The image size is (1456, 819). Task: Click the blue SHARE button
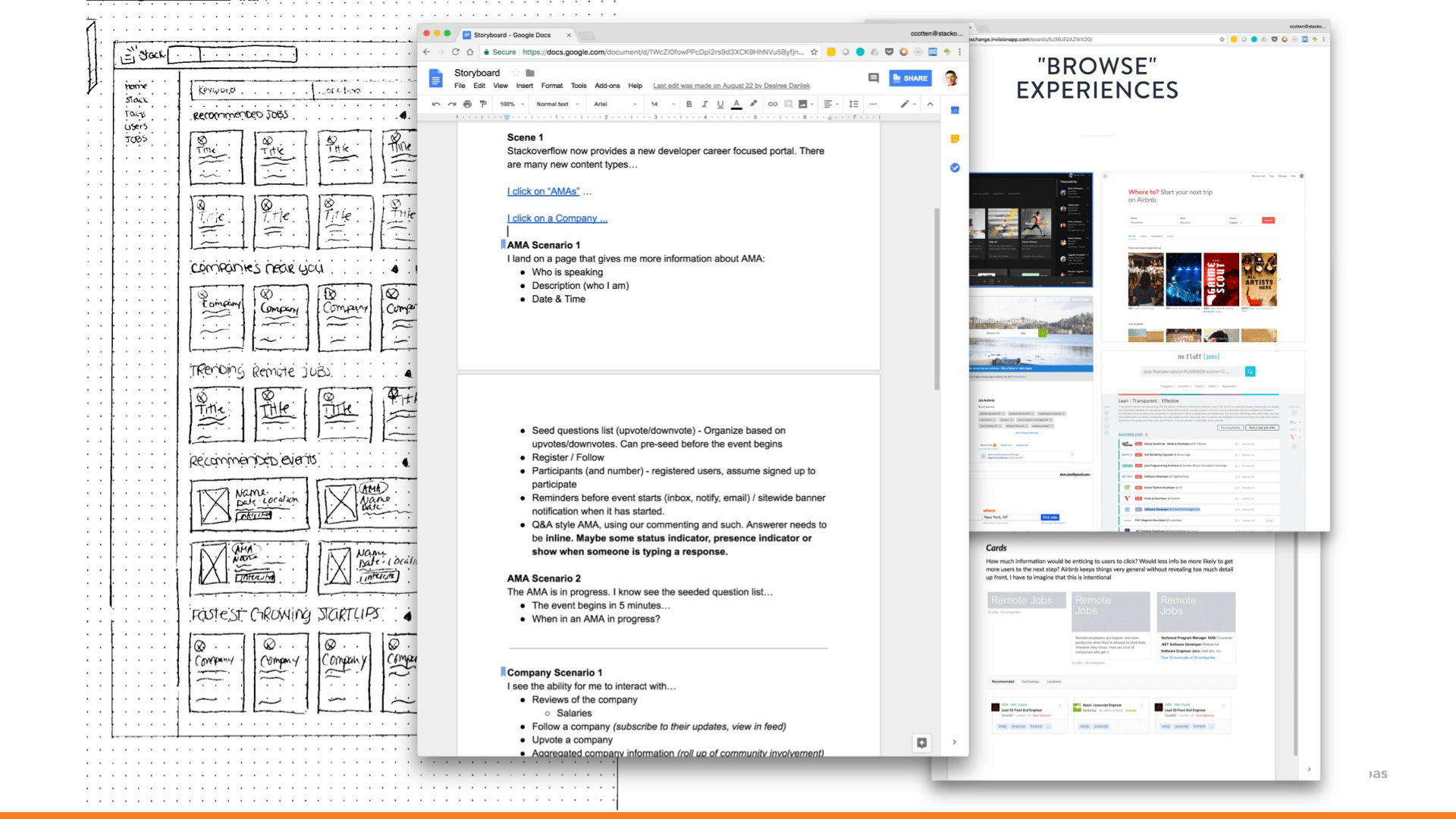910,78
